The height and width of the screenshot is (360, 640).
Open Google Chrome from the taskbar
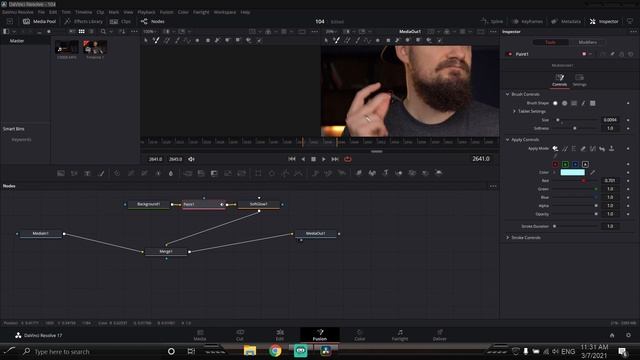coord(275,351)
